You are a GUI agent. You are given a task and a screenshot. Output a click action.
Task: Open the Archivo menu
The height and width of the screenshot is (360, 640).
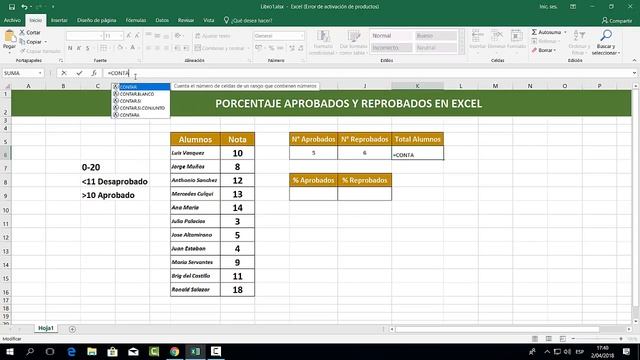(x=12, y=20)
